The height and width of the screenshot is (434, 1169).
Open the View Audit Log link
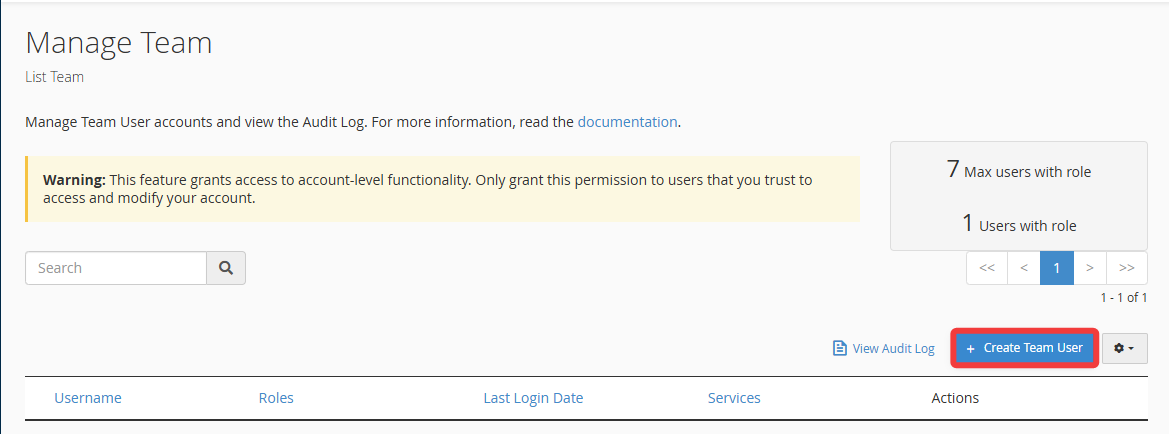tap(893, 349)
